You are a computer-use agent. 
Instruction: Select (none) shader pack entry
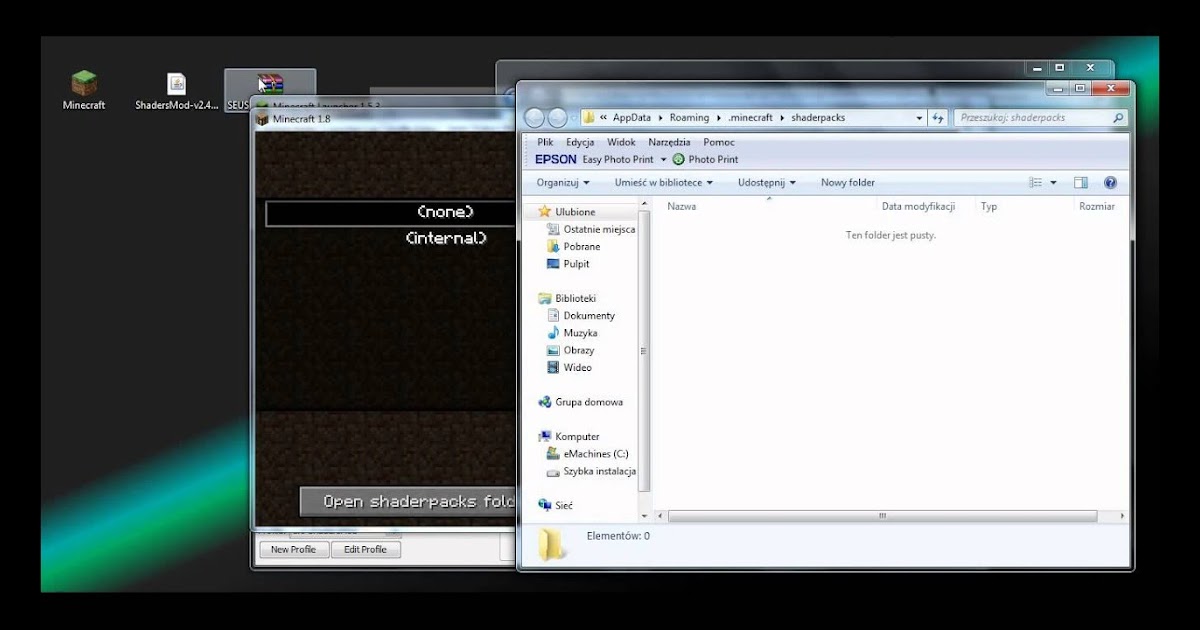391,213
